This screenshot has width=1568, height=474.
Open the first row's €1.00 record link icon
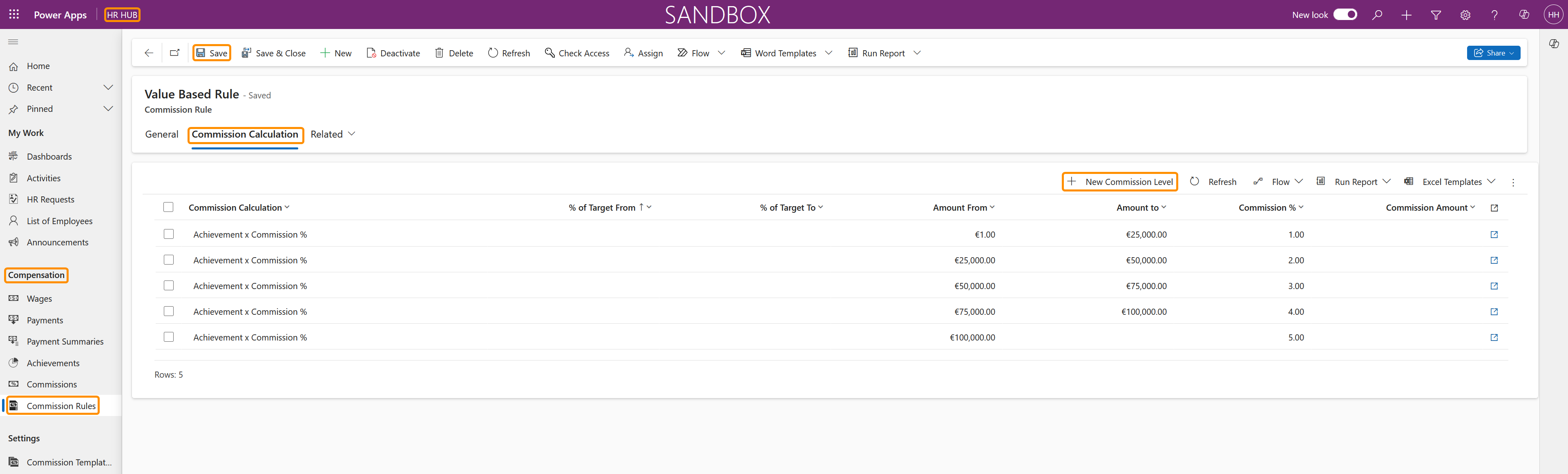click(1494, 234)
